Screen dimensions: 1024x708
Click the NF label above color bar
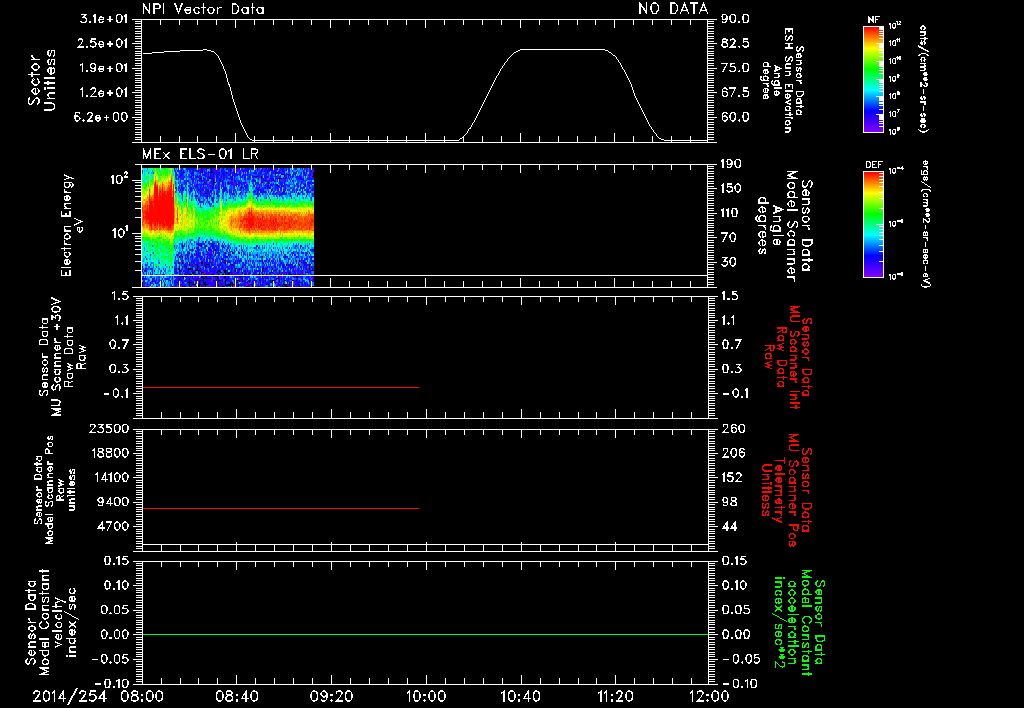873,20
